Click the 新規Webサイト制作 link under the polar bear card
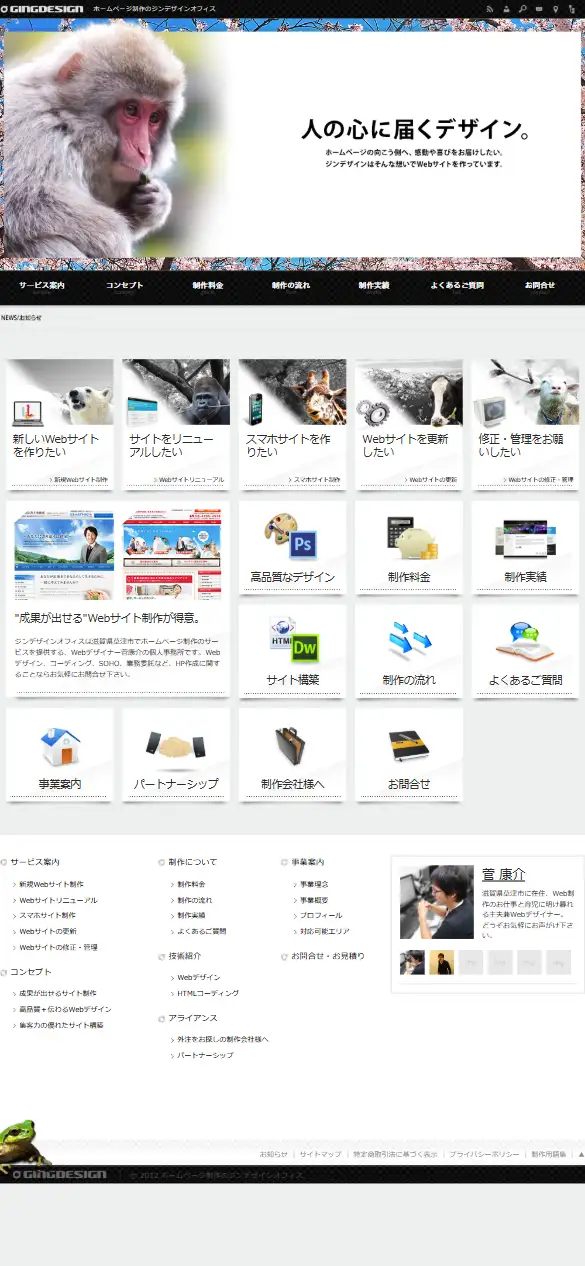 (80, 480)
